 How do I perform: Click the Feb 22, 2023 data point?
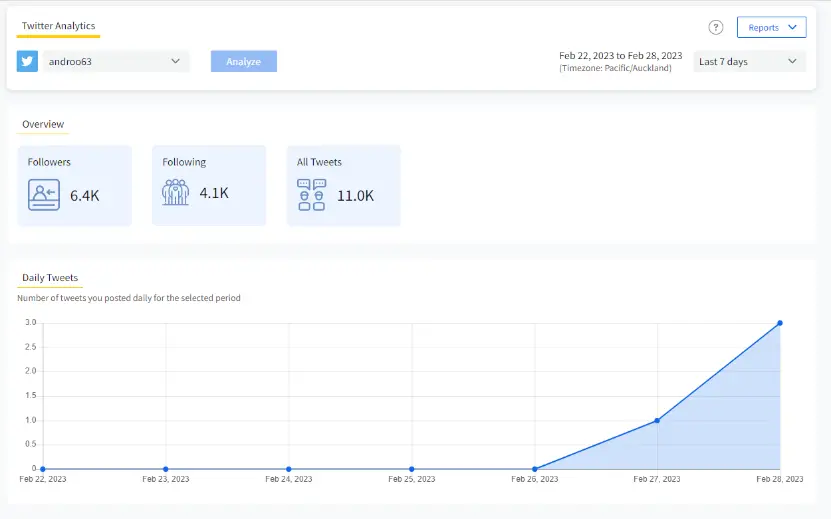point(42,468)
